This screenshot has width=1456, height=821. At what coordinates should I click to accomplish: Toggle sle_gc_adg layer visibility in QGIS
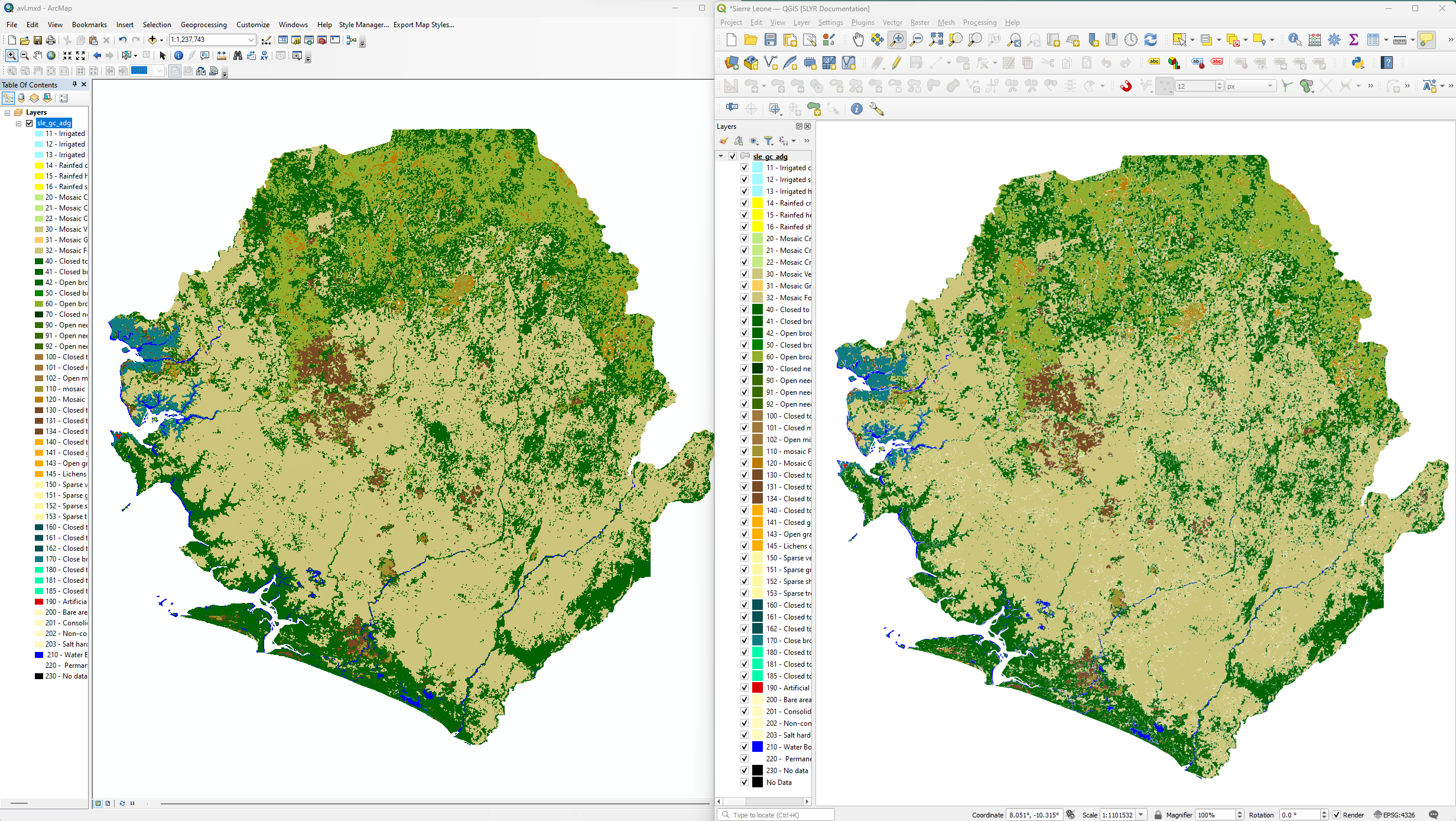click(733, 156)
